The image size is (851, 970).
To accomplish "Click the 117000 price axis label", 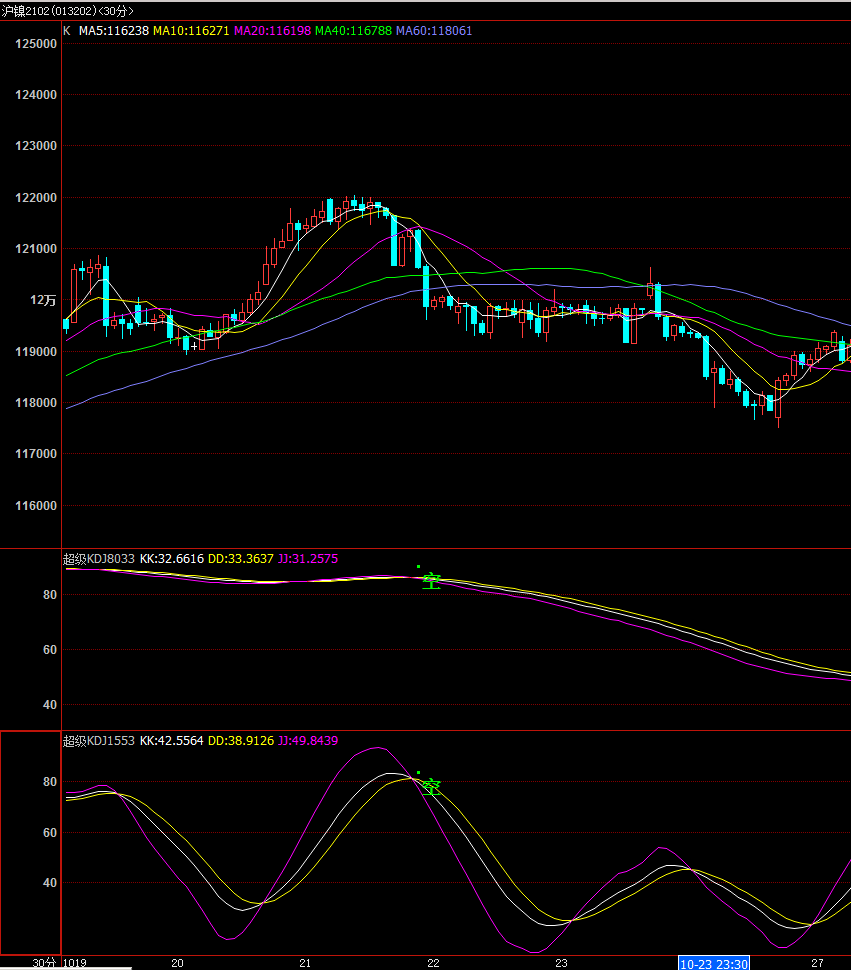I will (36, 453).
